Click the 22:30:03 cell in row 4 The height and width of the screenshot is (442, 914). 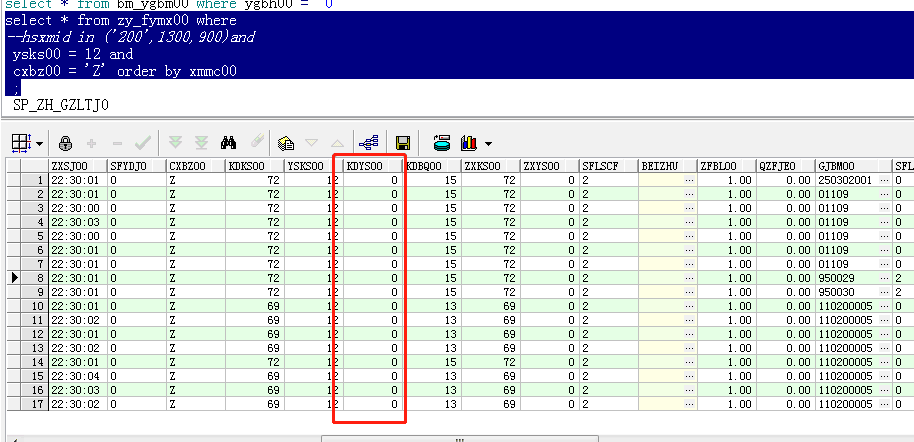click(x=78, y=222)
